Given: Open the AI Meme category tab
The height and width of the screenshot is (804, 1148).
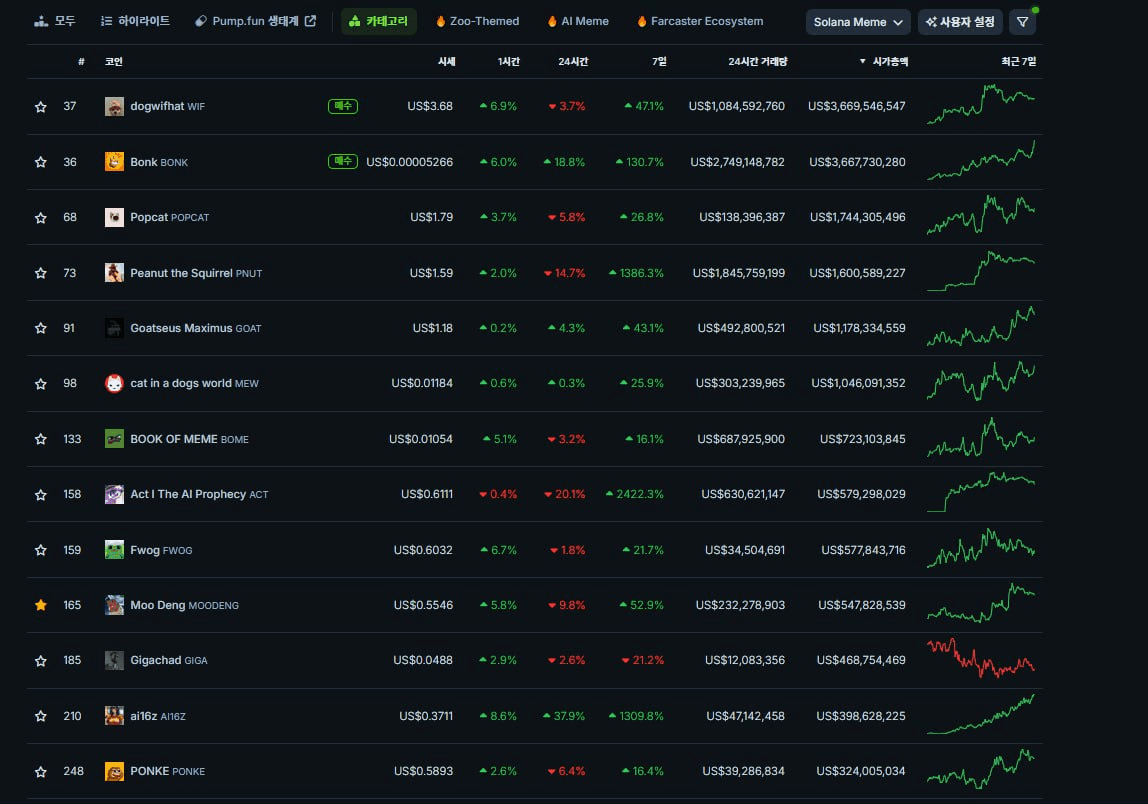Looking at the screenshot, I should [578, 21].
